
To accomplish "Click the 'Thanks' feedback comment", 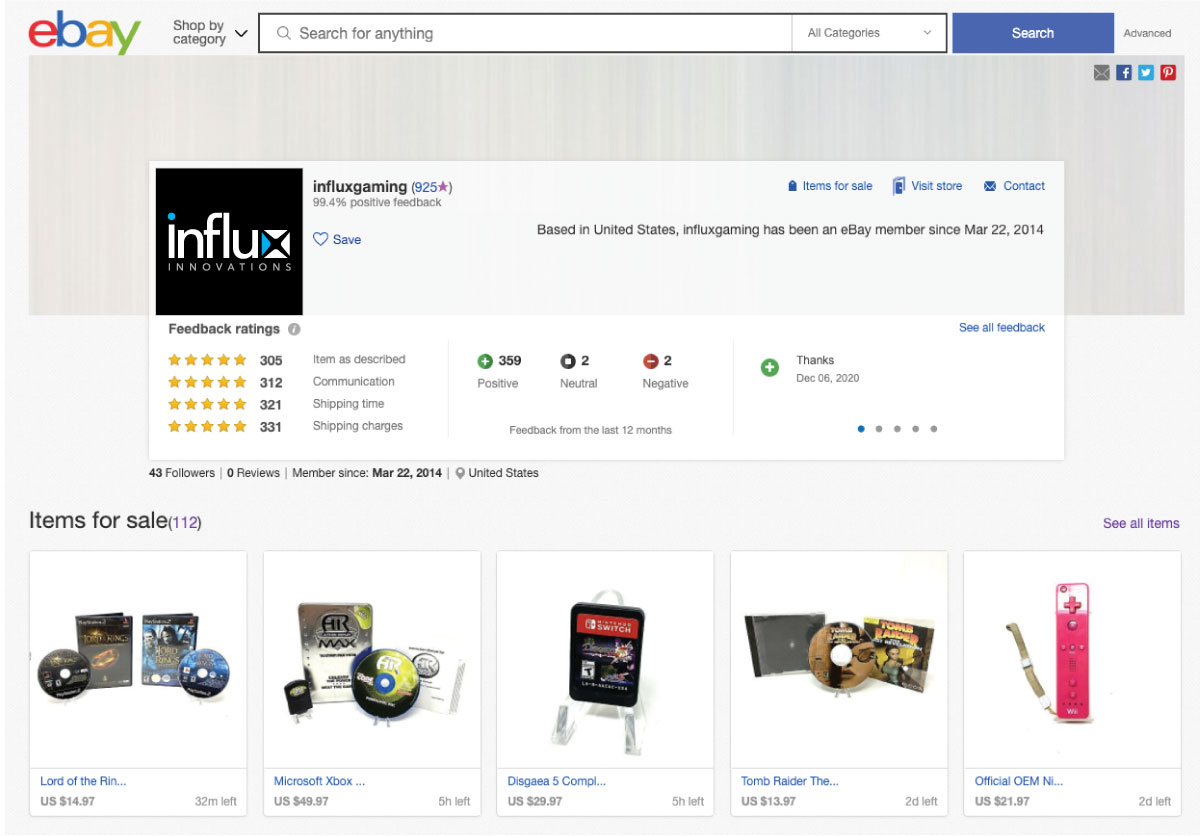I will pyautogui.click(x=815, y=360).
